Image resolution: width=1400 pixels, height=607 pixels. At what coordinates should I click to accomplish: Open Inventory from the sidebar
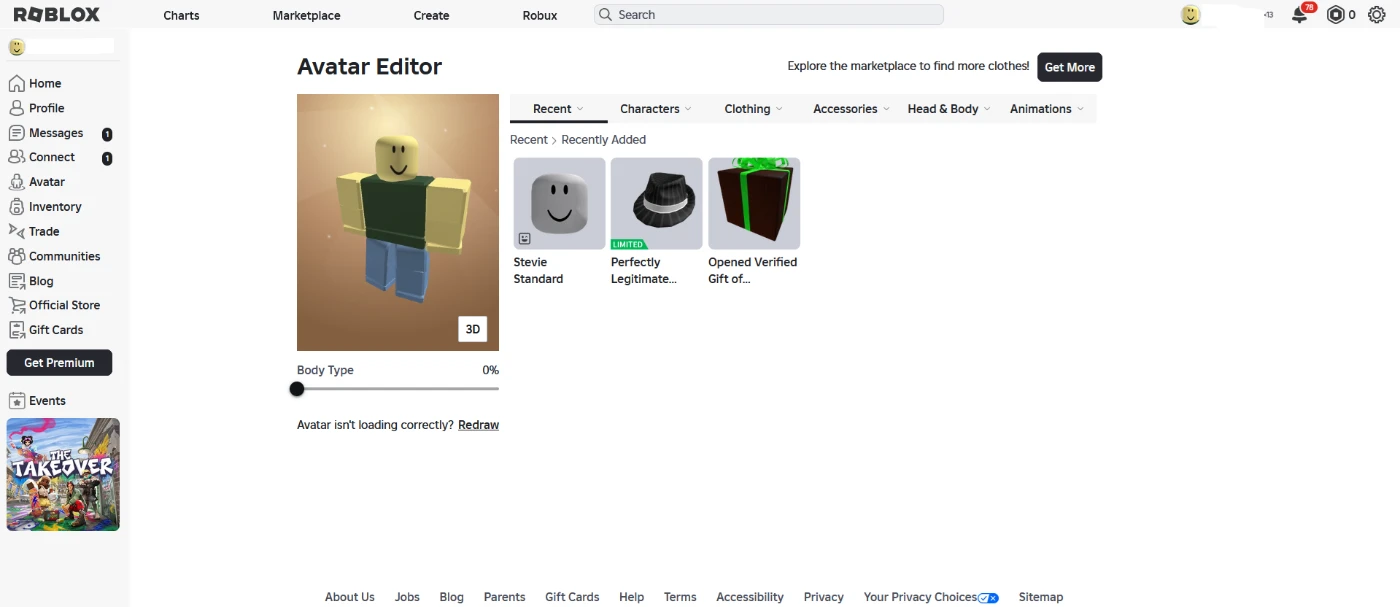coord(55,207)
